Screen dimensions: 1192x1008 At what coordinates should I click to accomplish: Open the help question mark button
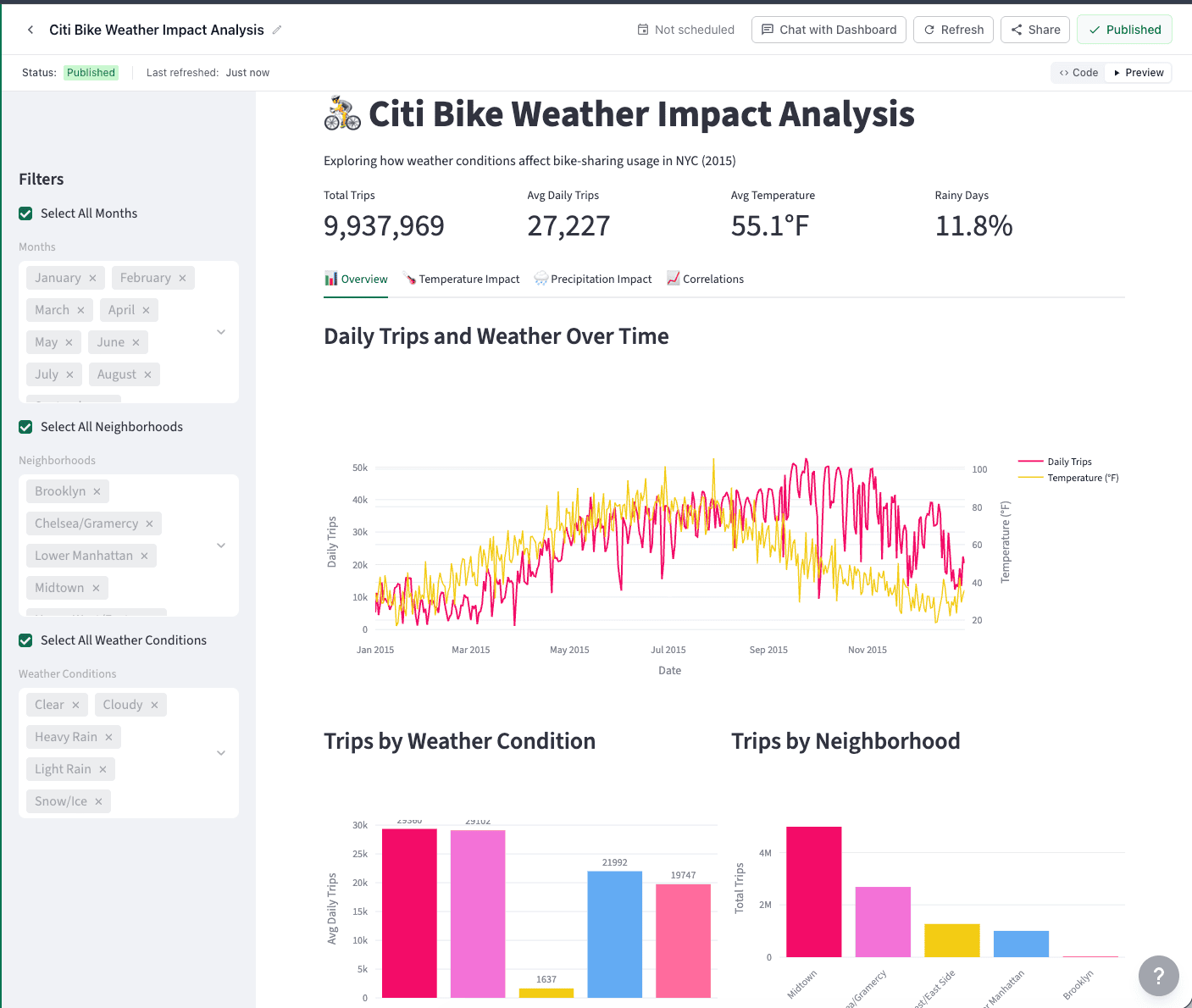pyautogui.click(x=1158, y=976)
